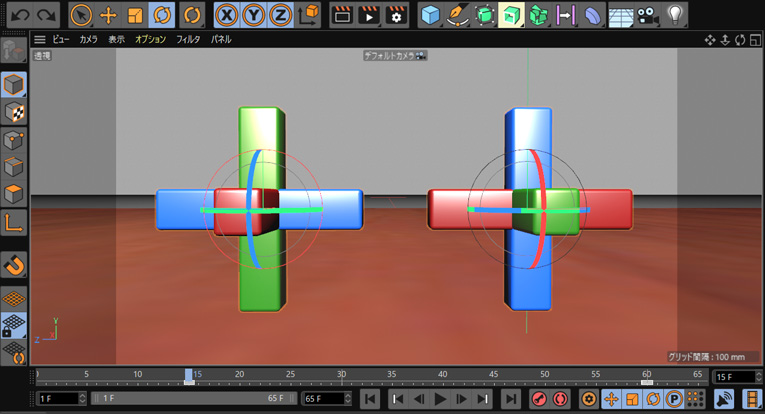Toggle the Z axis lock
The height and width of the screenshot is (414, 765).
281,15
